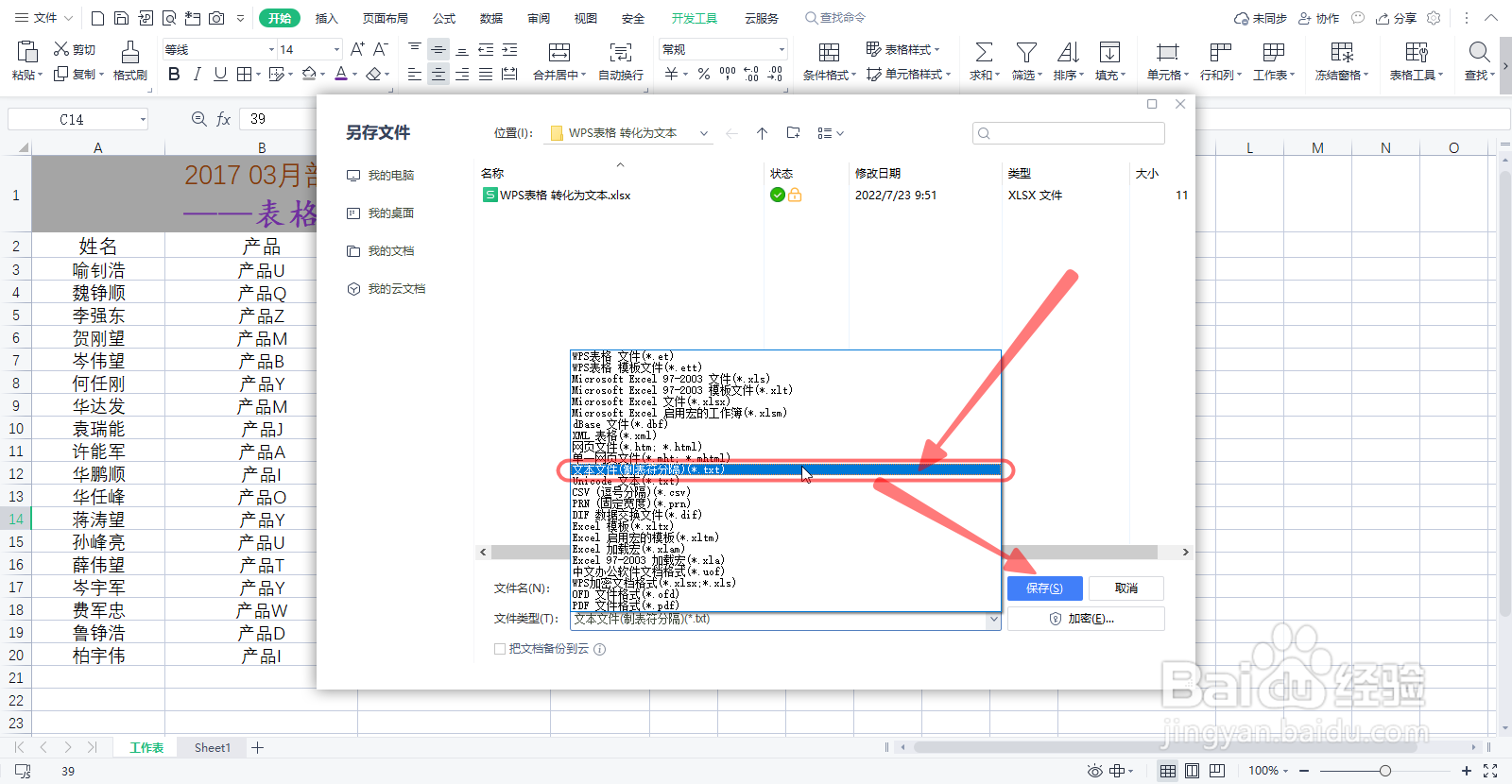Click the Find (查找) magnifier icon

pos(1479,52)
